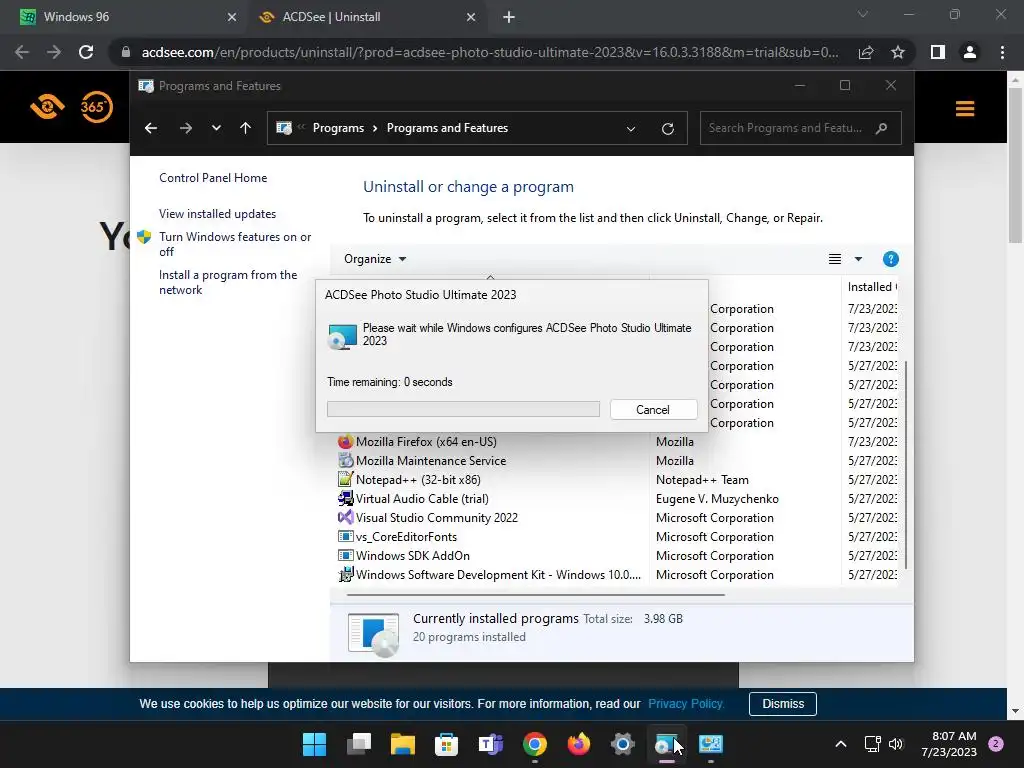Select Programs breadcrumb in address bar
The width and height of the screenshot is (1024, 768).
click(x=338, y=128)
